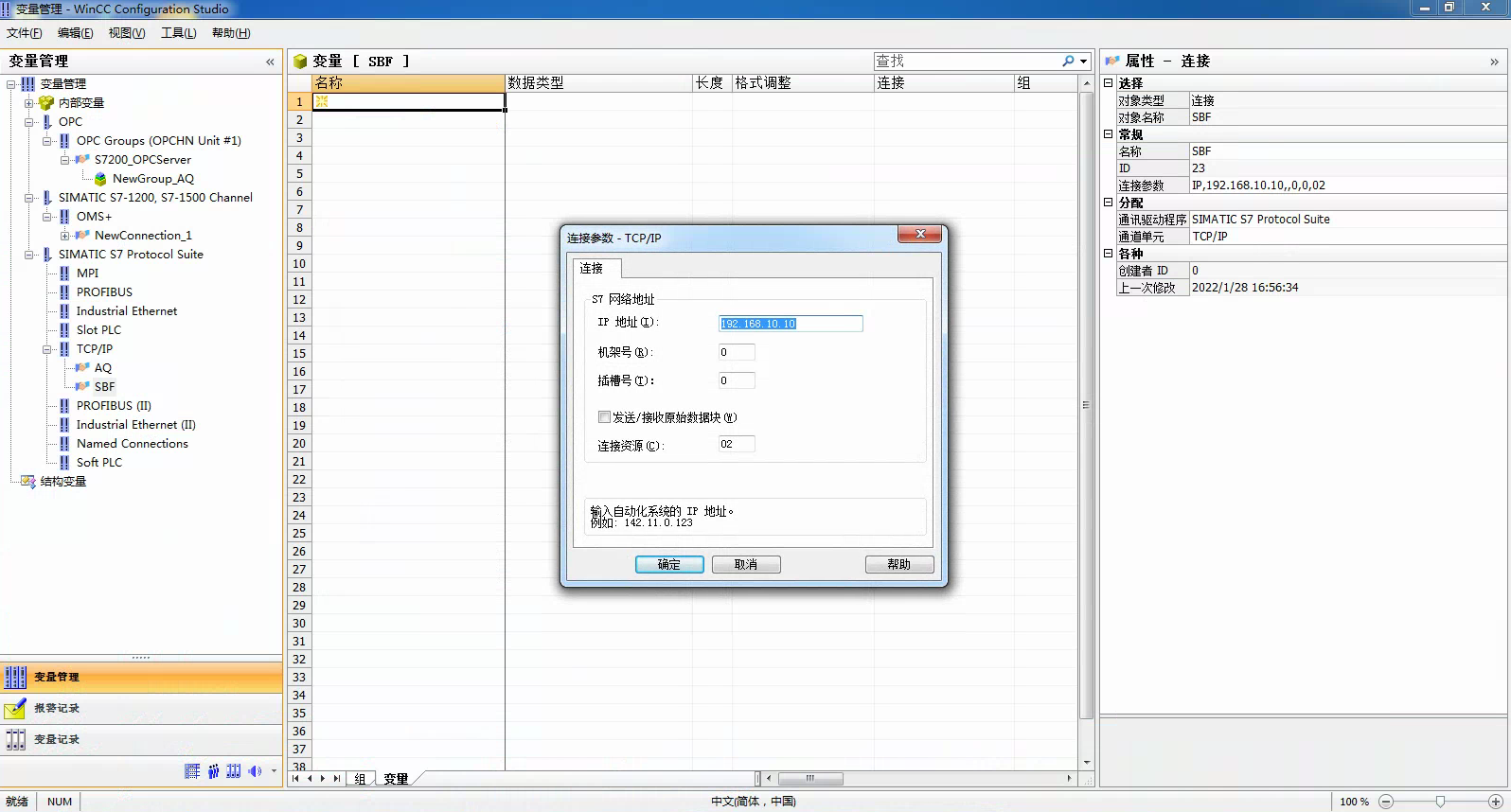
Task: Click the search magnifier icon
Action: click(1068, 61)
